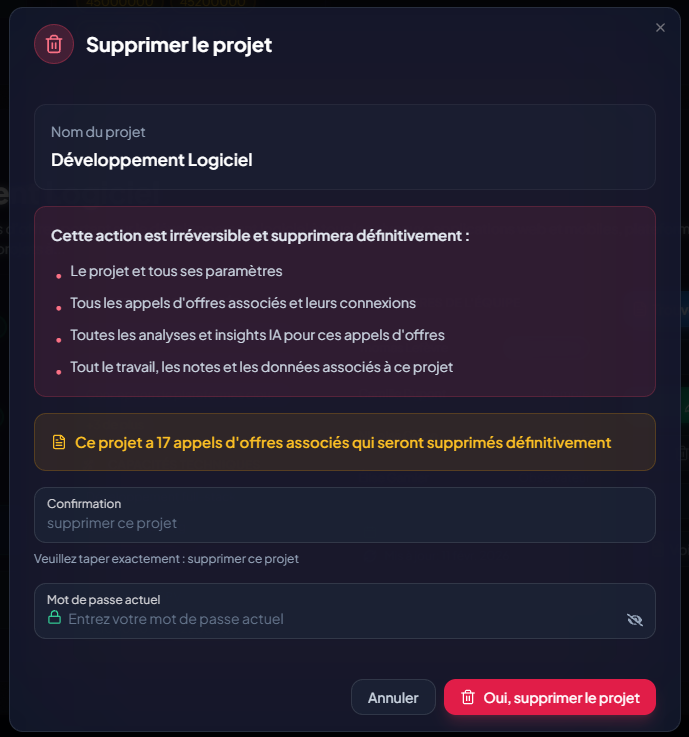Click the green lock icon in password field
The width and height of the screenshot is (689, 737).
coord(55,618)
